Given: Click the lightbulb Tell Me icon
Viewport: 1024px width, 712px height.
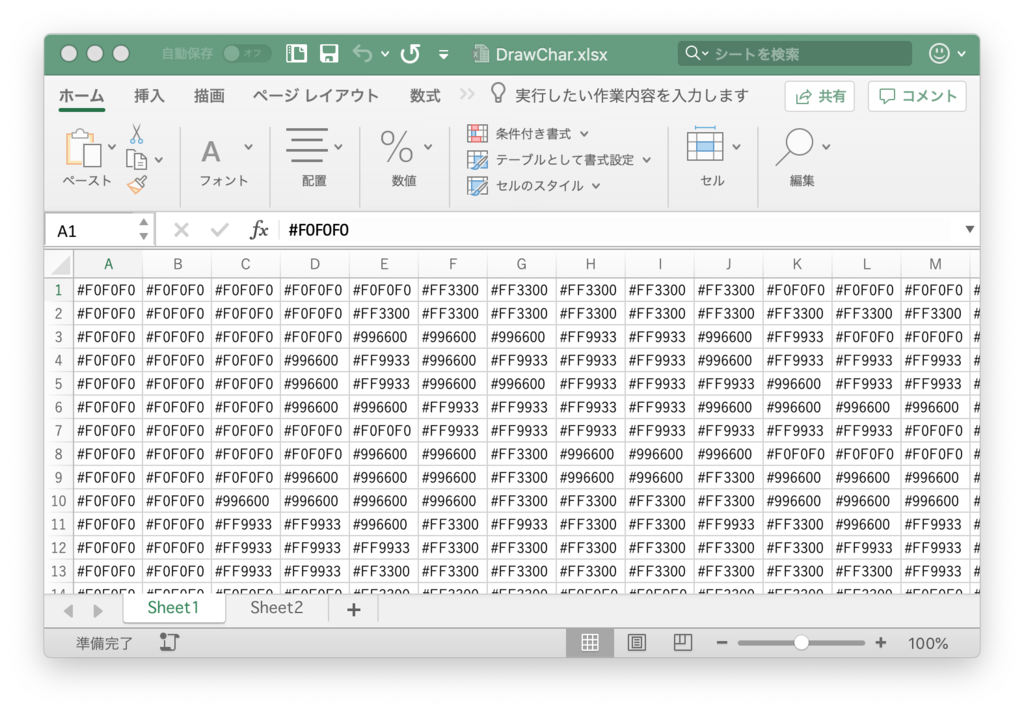Looking at the screenshot, I should (498, 93).
